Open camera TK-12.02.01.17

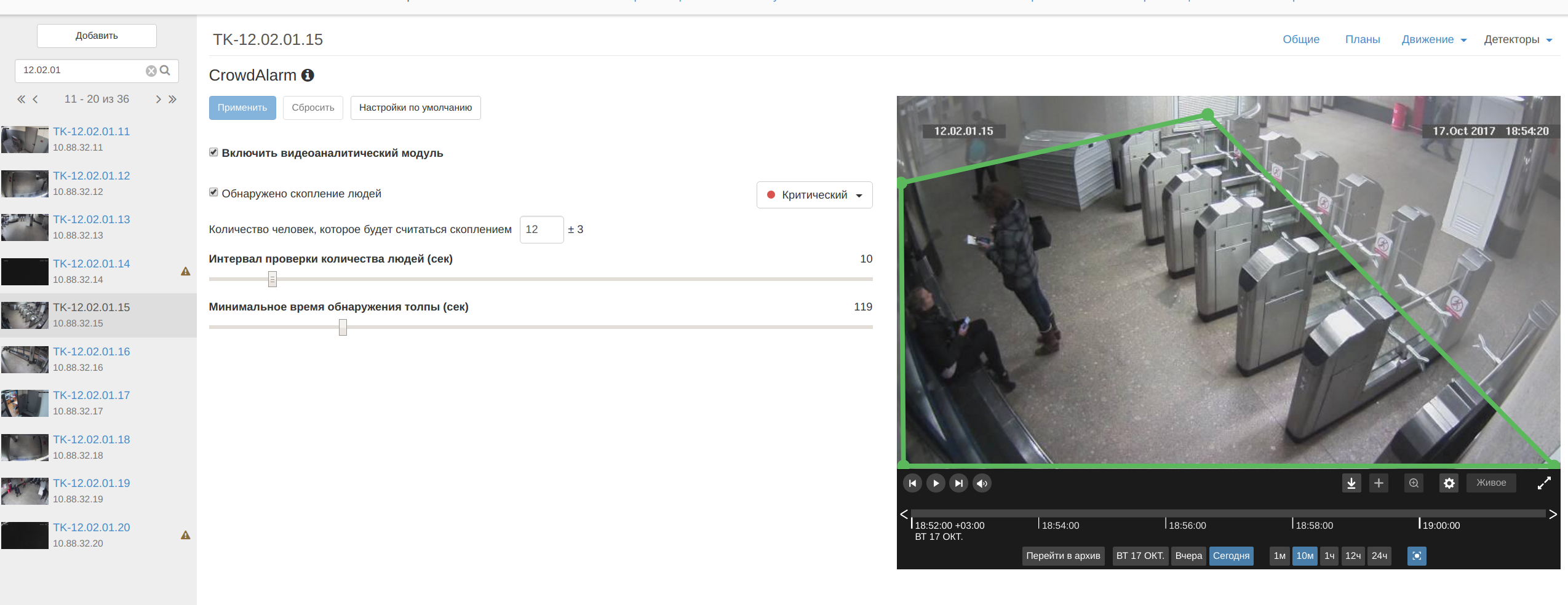click(91, 395)
